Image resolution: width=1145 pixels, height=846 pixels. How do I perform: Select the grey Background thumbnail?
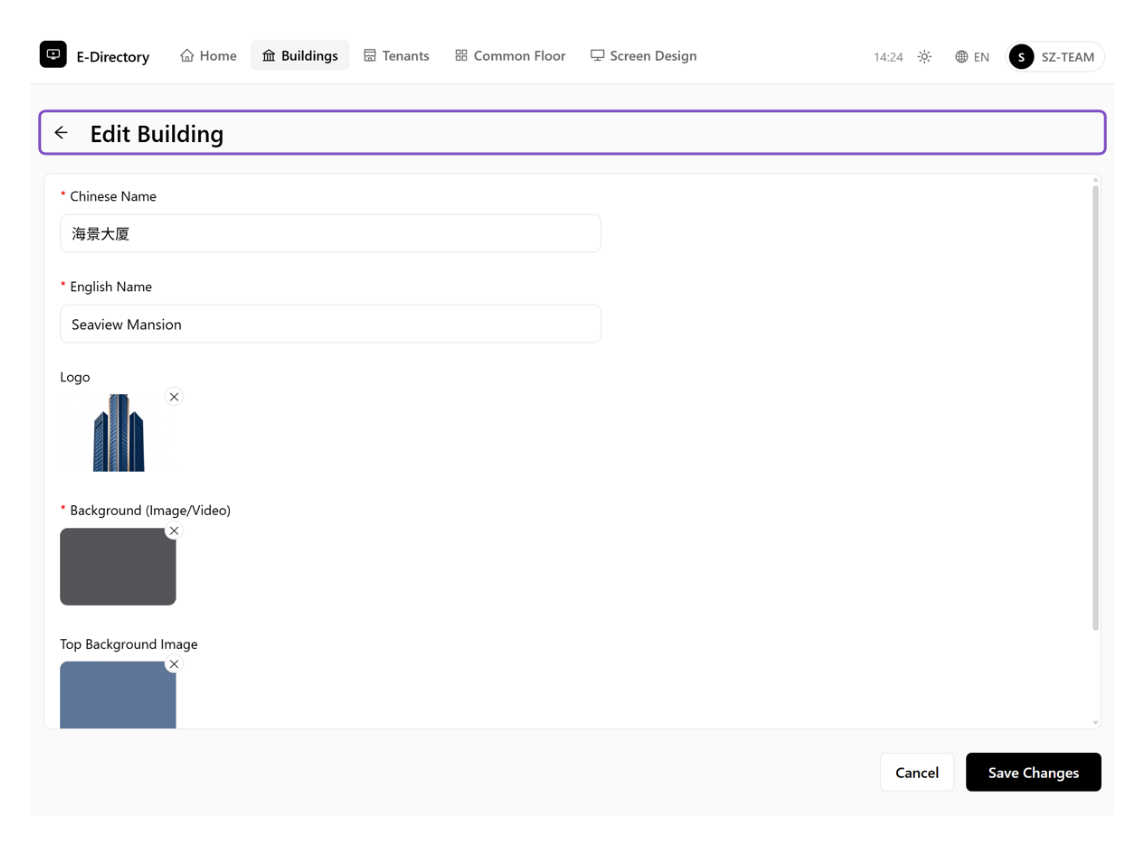(118, 567)
